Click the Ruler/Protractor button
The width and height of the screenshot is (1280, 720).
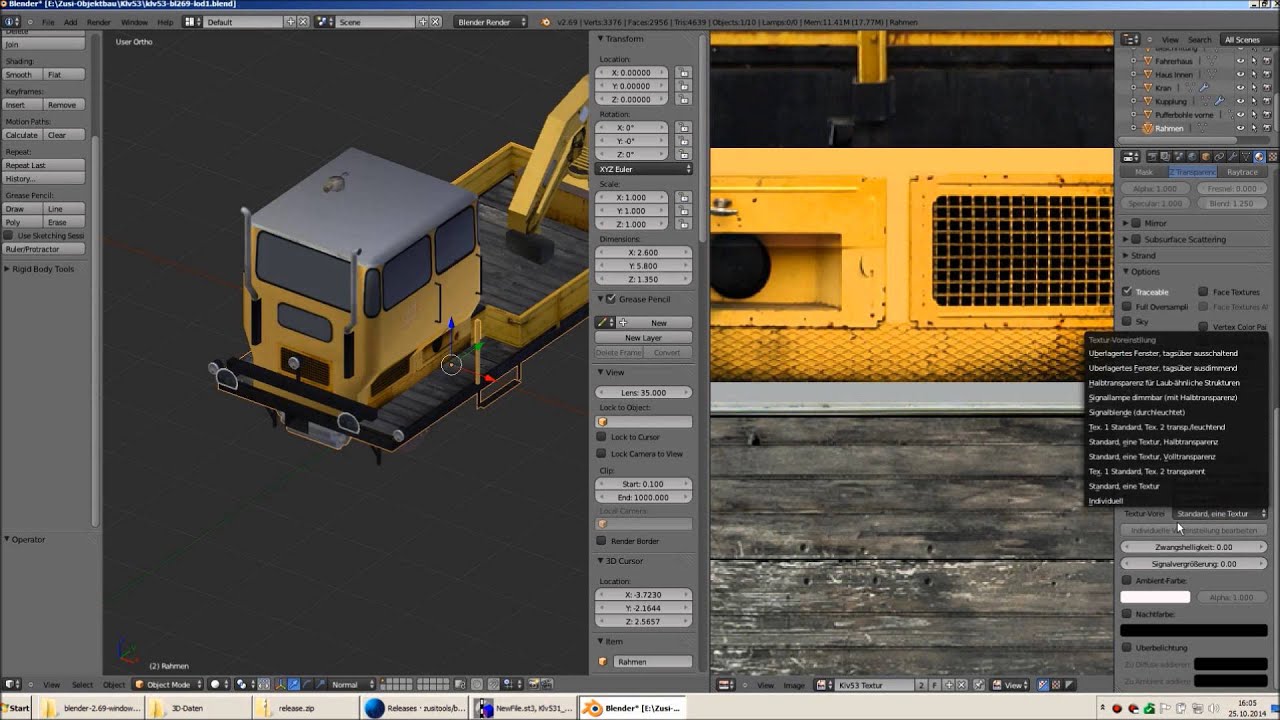click(x=44, y=249)
